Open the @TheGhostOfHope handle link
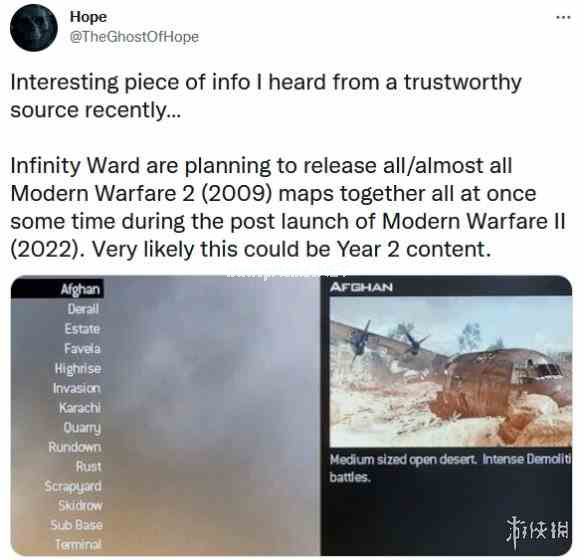 [x=134, y=36]
